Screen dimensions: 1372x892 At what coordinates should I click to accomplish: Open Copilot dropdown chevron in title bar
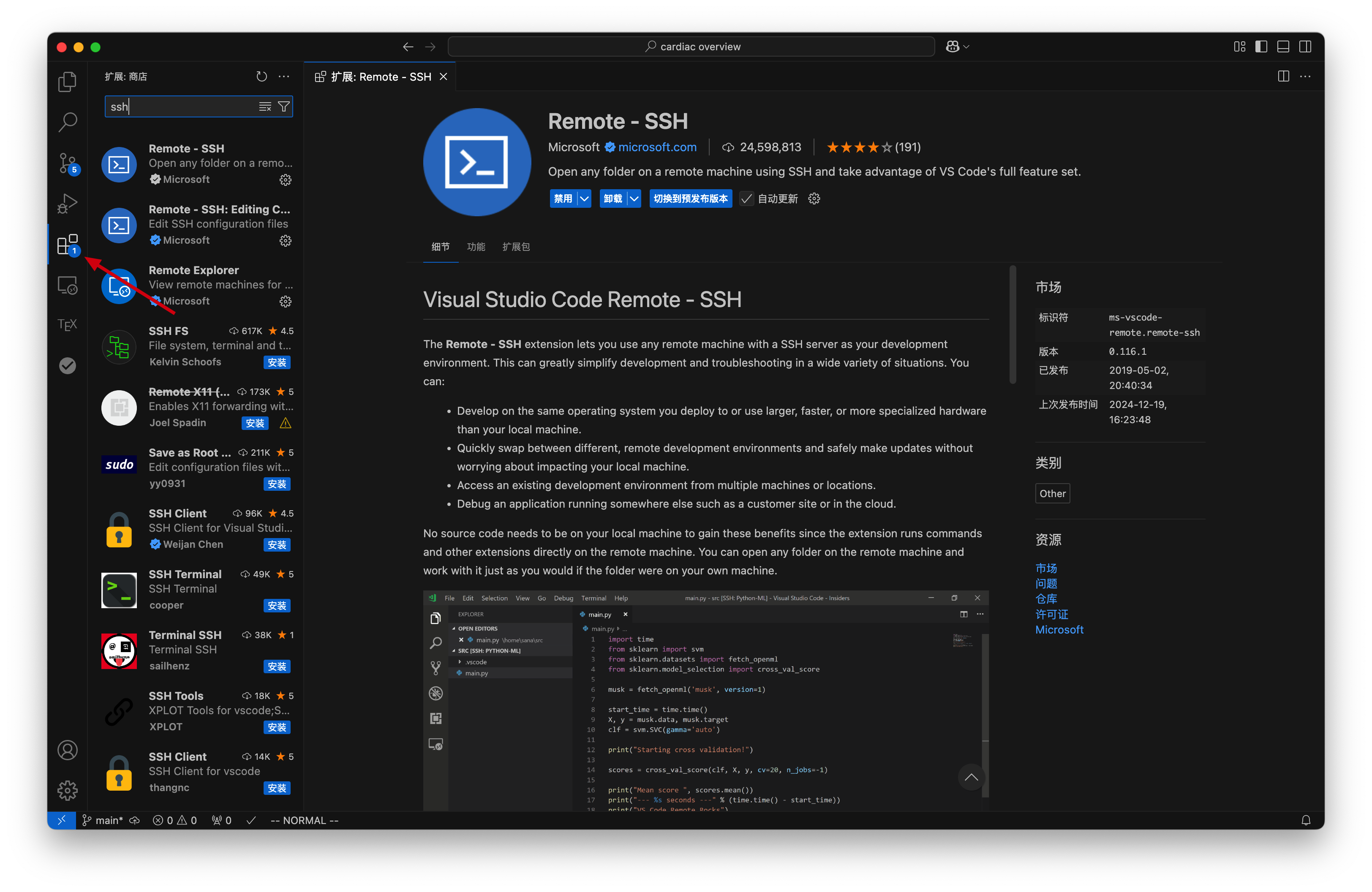point(967,47)
